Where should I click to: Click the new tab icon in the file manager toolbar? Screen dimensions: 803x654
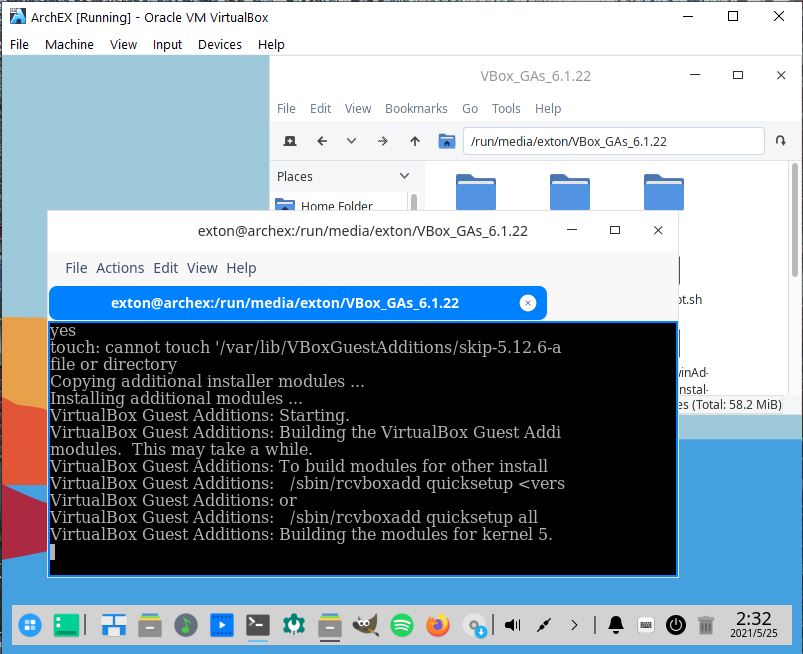(x=290, y=141)
